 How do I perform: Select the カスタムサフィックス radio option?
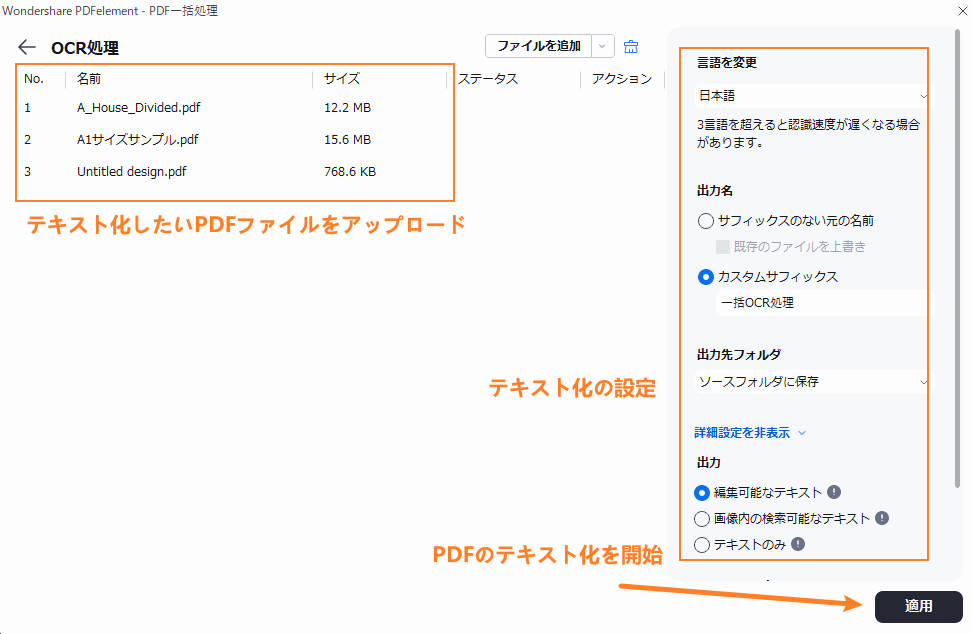click(x=706, y=277)
